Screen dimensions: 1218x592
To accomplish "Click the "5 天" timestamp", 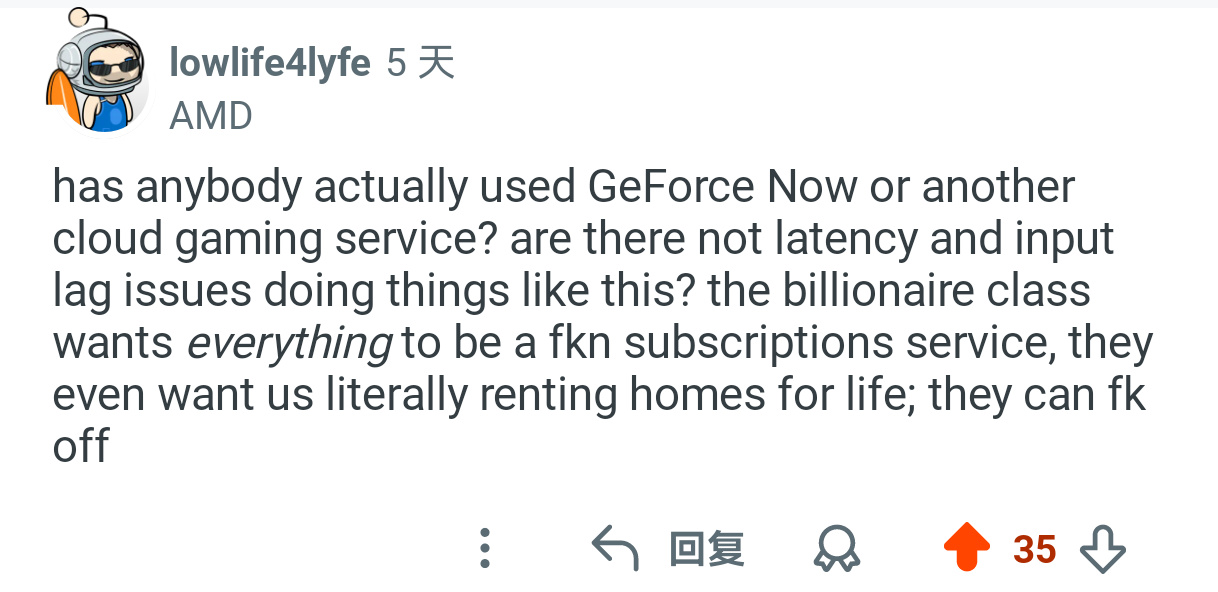I will click(x=420, y=64).
